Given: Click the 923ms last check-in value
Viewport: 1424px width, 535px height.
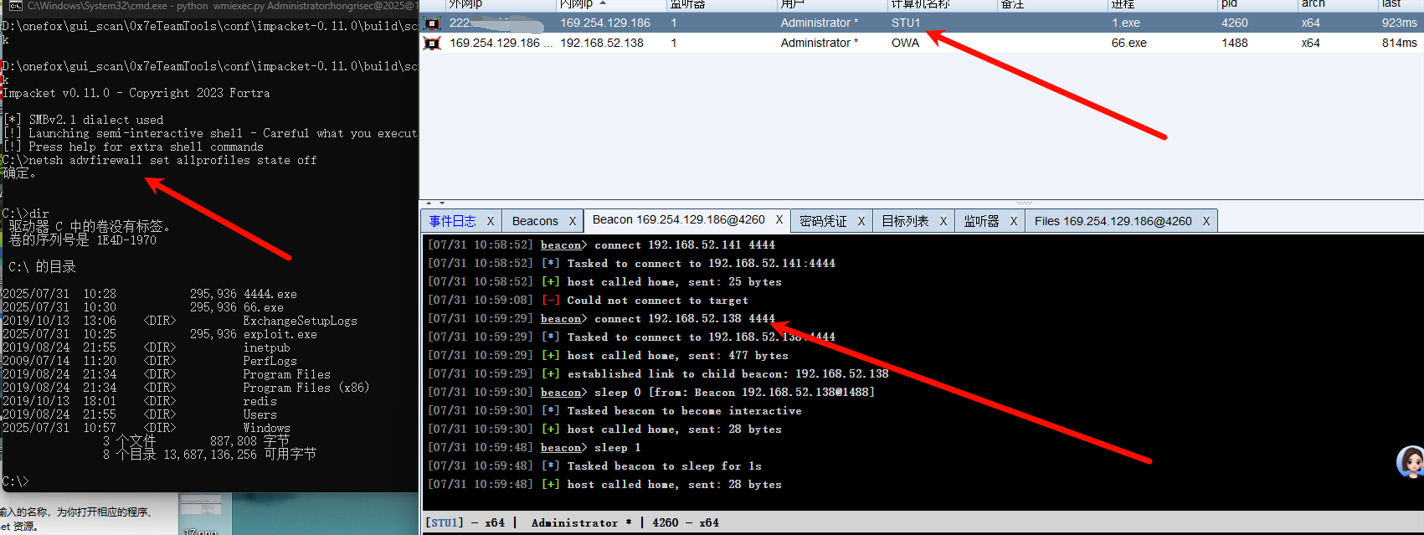Looking at the screenshot, I should coord(1399,22).
